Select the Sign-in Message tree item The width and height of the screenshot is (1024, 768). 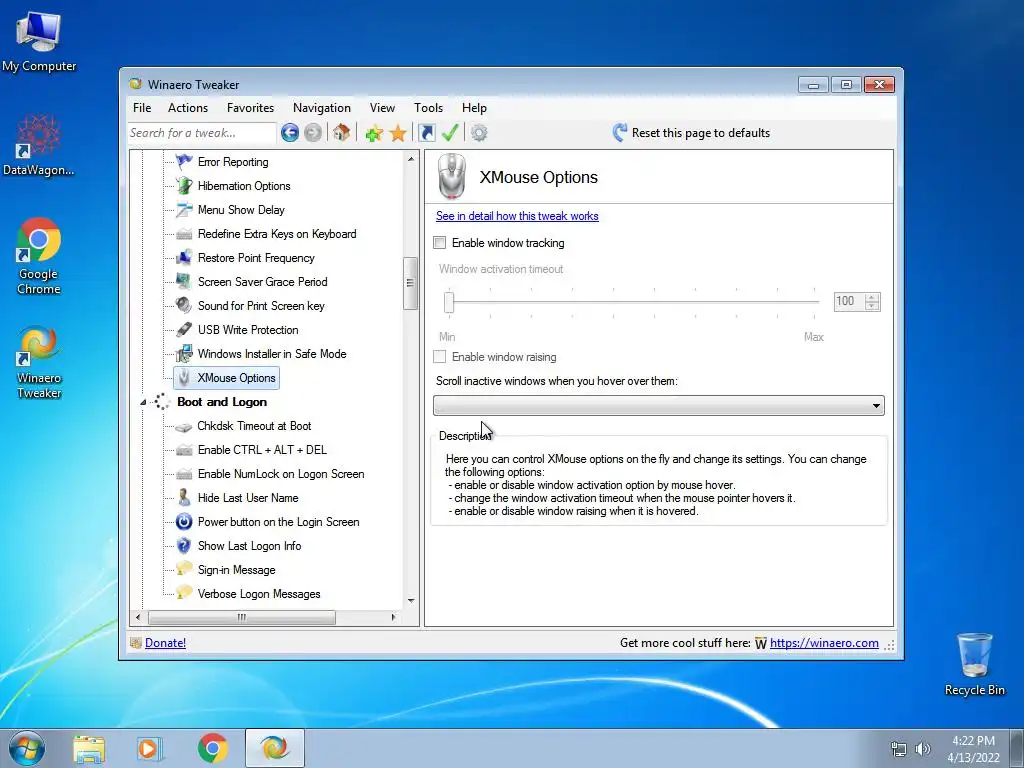tap(236, 570)
